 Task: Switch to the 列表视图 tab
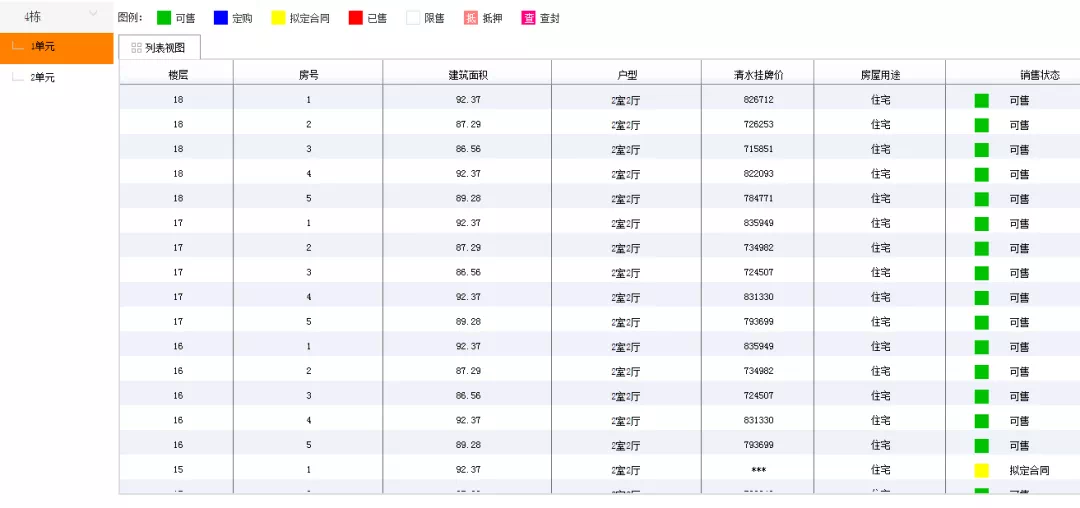pyautogui.click(x=159, y=47)
